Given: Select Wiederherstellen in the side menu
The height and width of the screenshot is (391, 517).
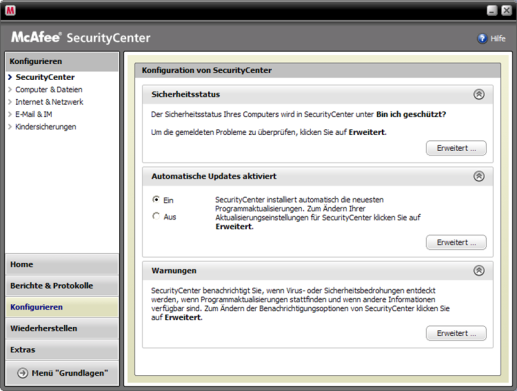Looking at the screenshot, I should point(62,328).
